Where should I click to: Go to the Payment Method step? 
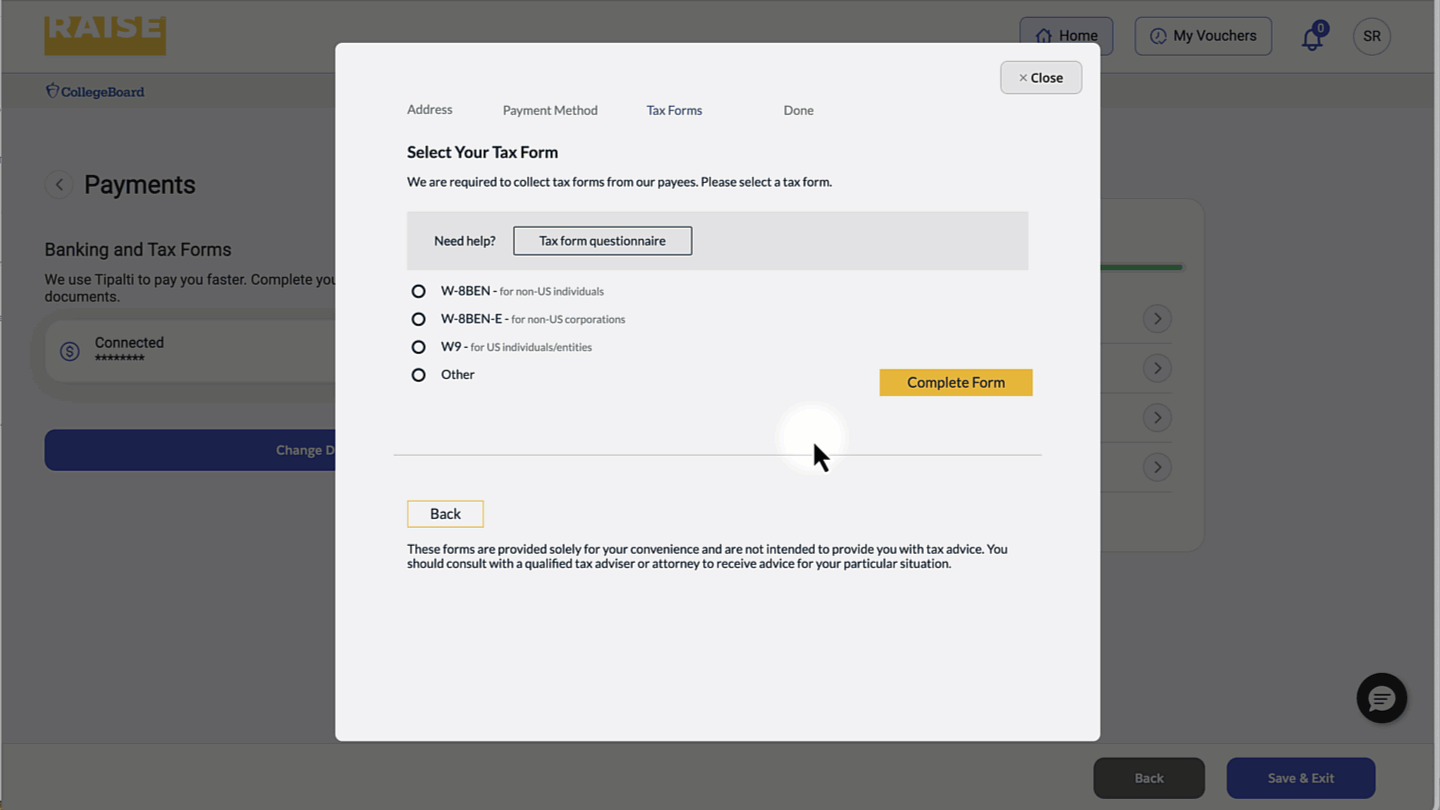click(x=550, y=110)
